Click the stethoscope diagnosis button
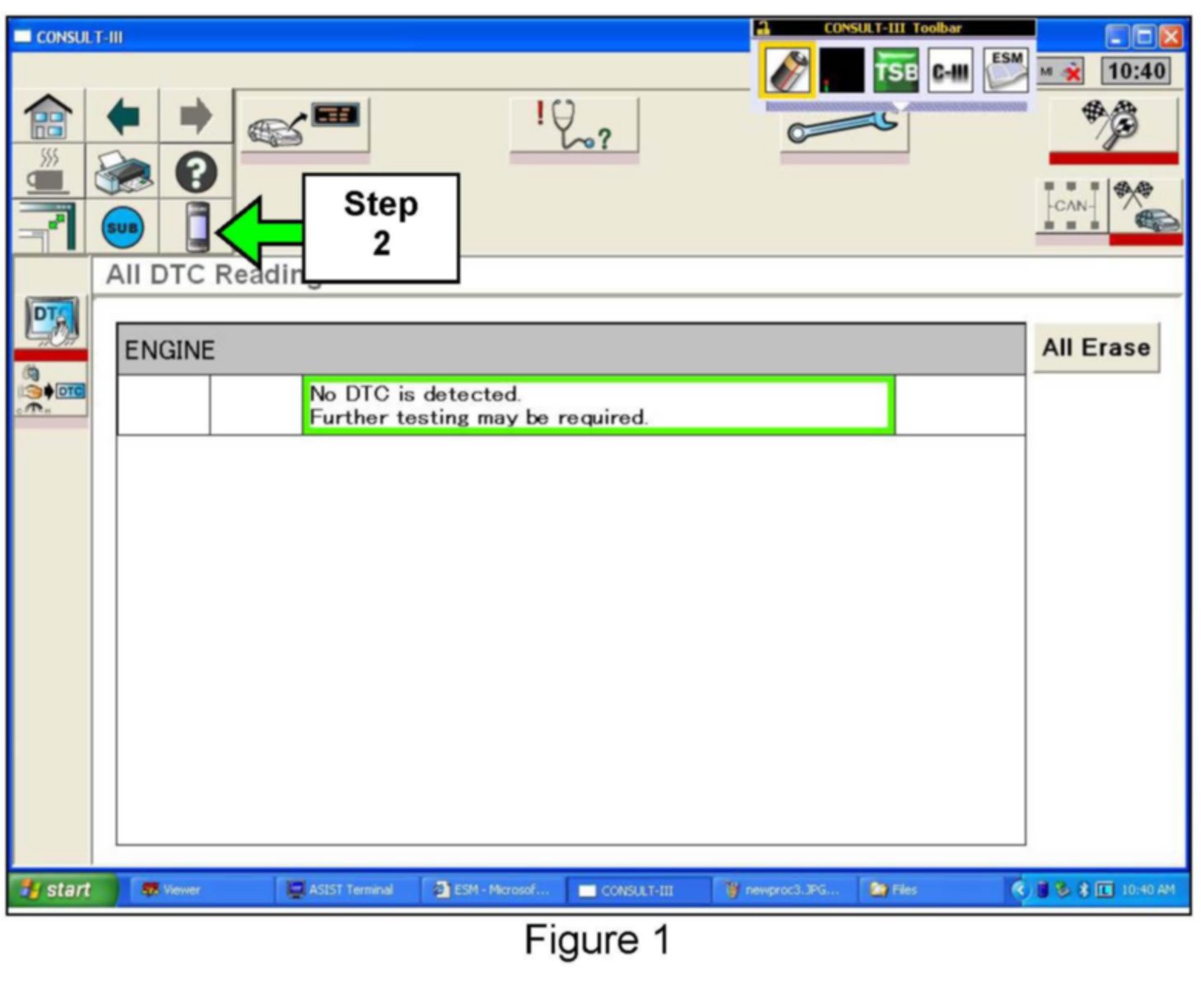The width and height of the screenshot is (1201, 1008). [574, 125]
